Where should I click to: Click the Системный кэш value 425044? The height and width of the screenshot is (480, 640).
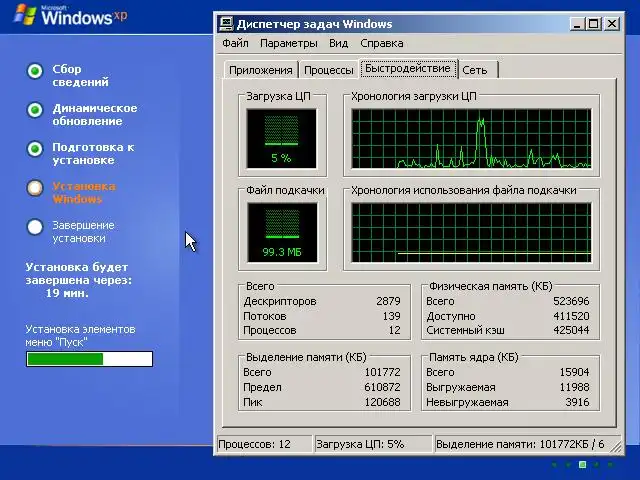click(571, 330)
